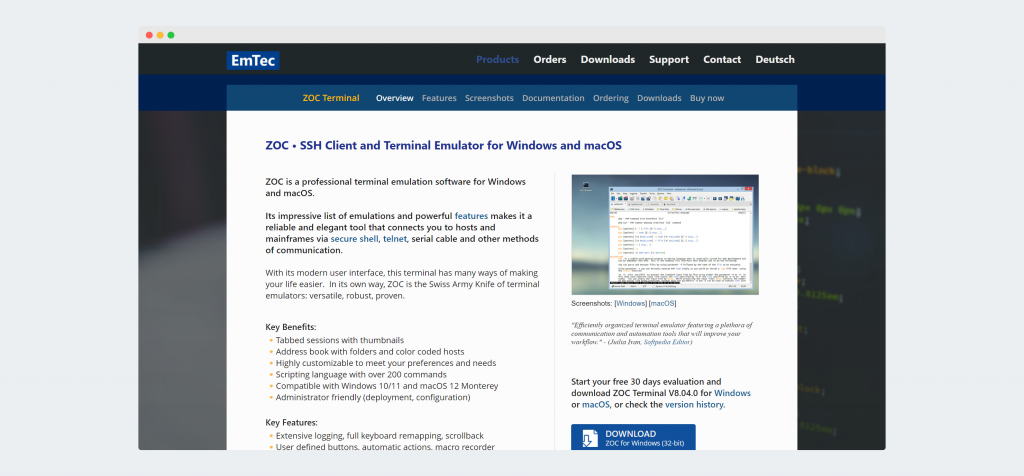The height and width of the screenshot is (476, 1024).
Task: Follow the 'features' link in the intro
Action: click(x=472, y=215)
